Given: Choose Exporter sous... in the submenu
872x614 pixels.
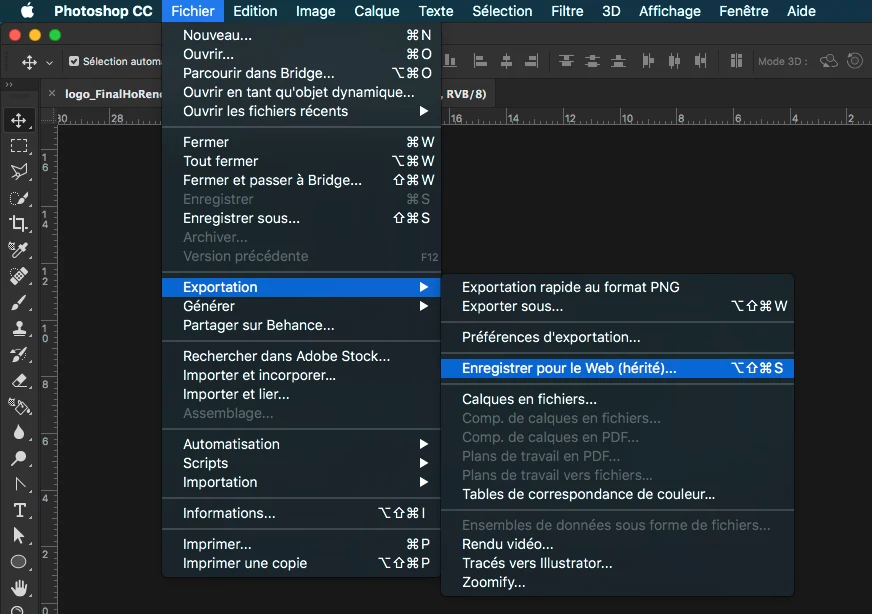Looking at the screenshot, I should [x=617, y=306].
